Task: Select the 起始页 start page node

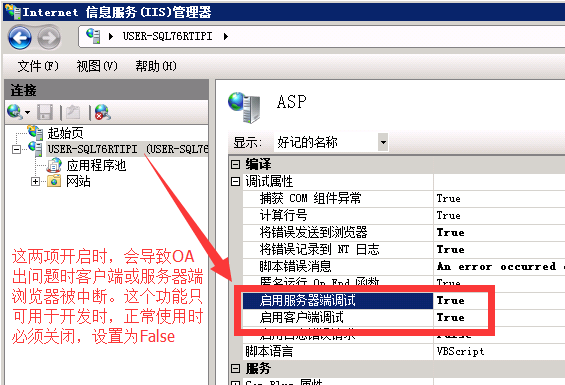Action: click(x=65, y=133)
